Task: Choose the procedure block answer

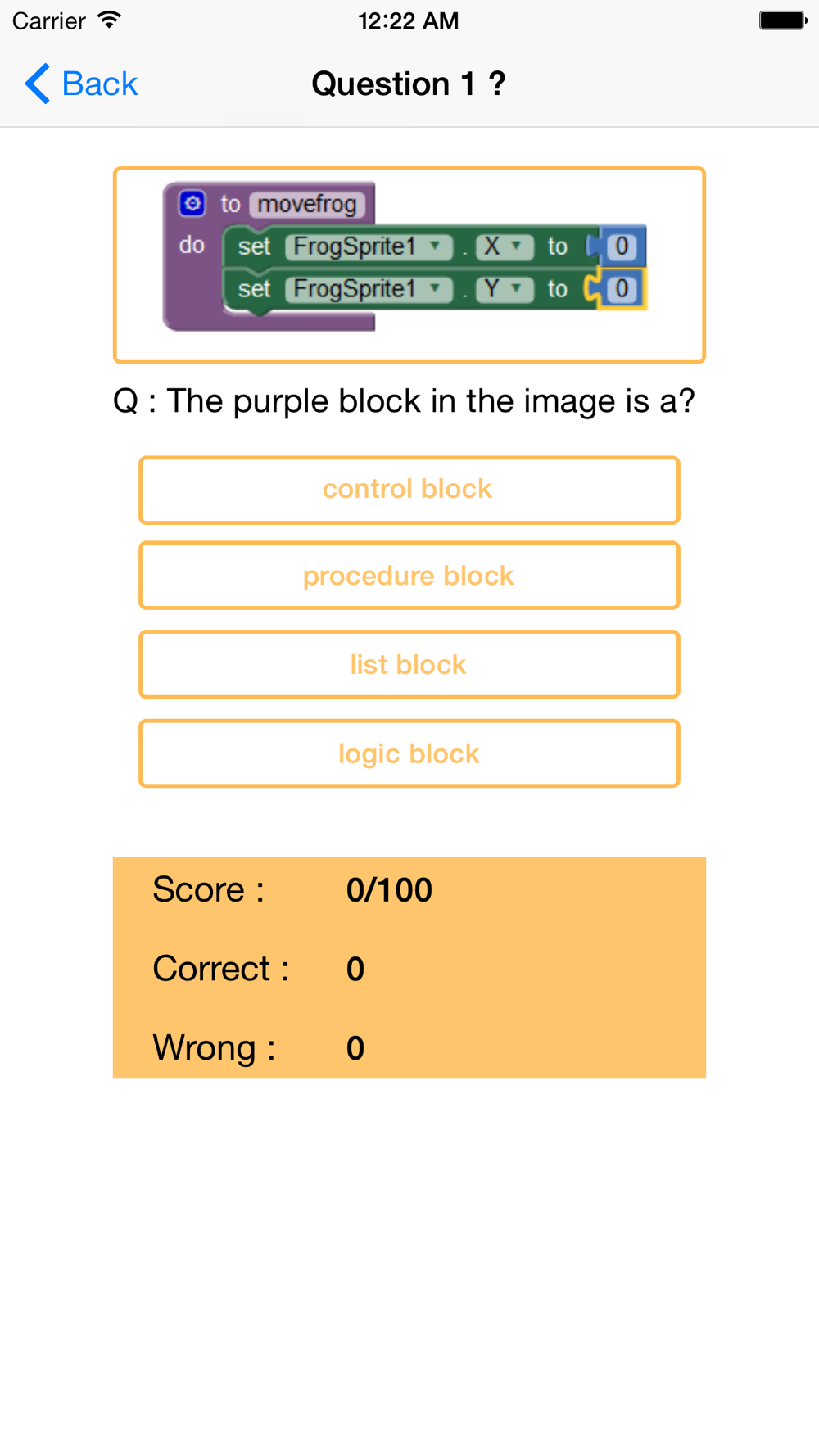Action: pyautogui.click(x=409, y=576)
